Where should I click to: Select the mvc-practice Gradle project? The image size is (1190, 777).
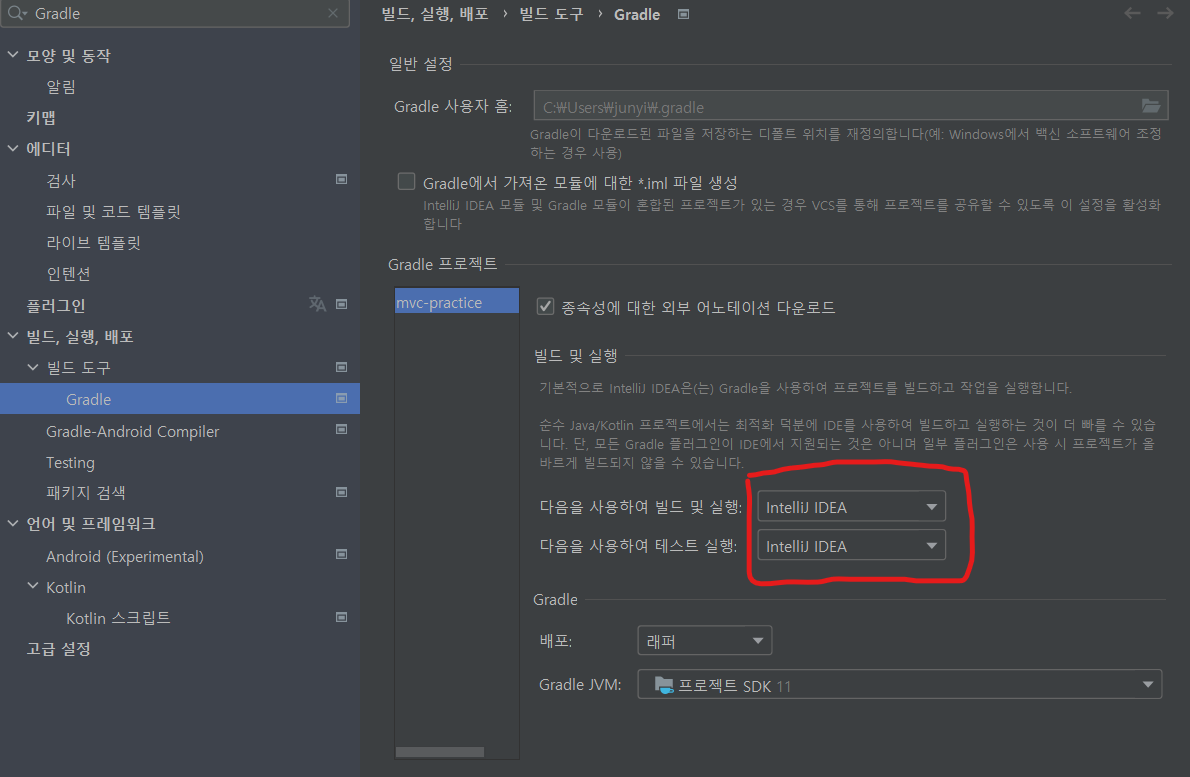point(457,302)
